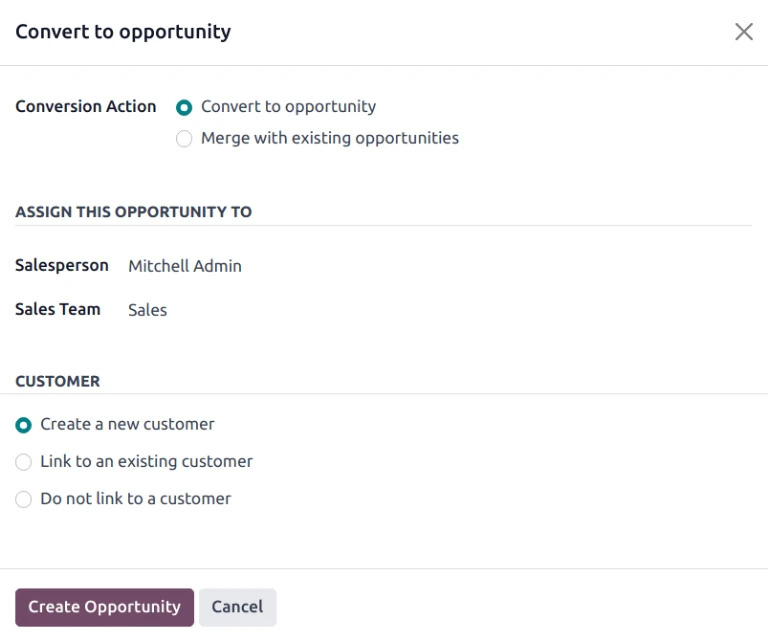This screenshot has width=768, height=641.
Task: Click the dialog title Convert to opportunity
Action: (123, 32)
